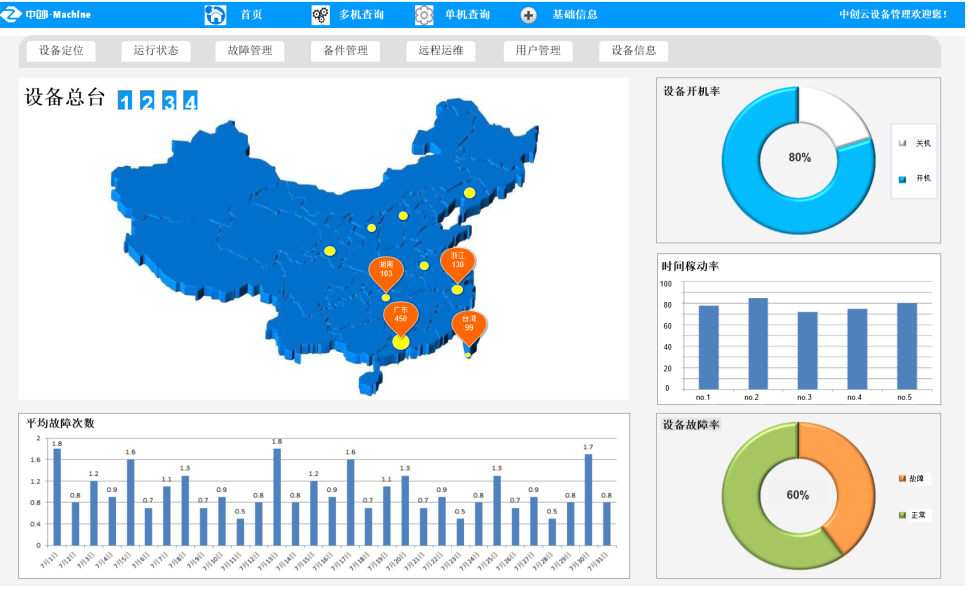
Task: Toggle the 开机 legend entry
Action: click(x=914, y=178)
